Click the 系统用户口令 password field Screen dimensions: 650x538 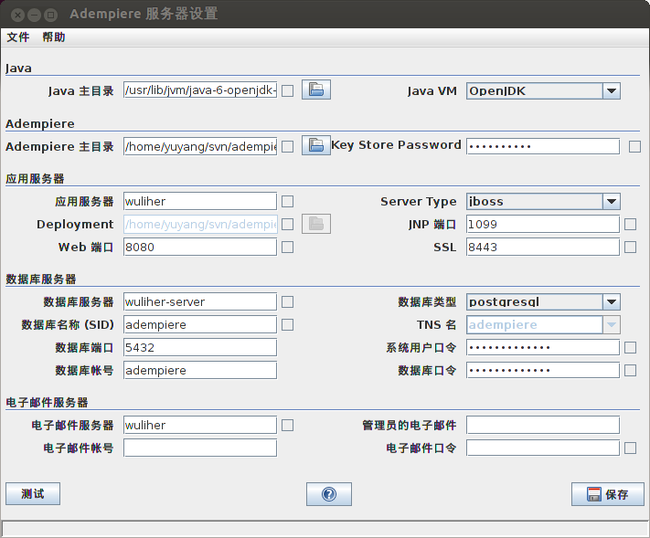click(x=543, y=347)
